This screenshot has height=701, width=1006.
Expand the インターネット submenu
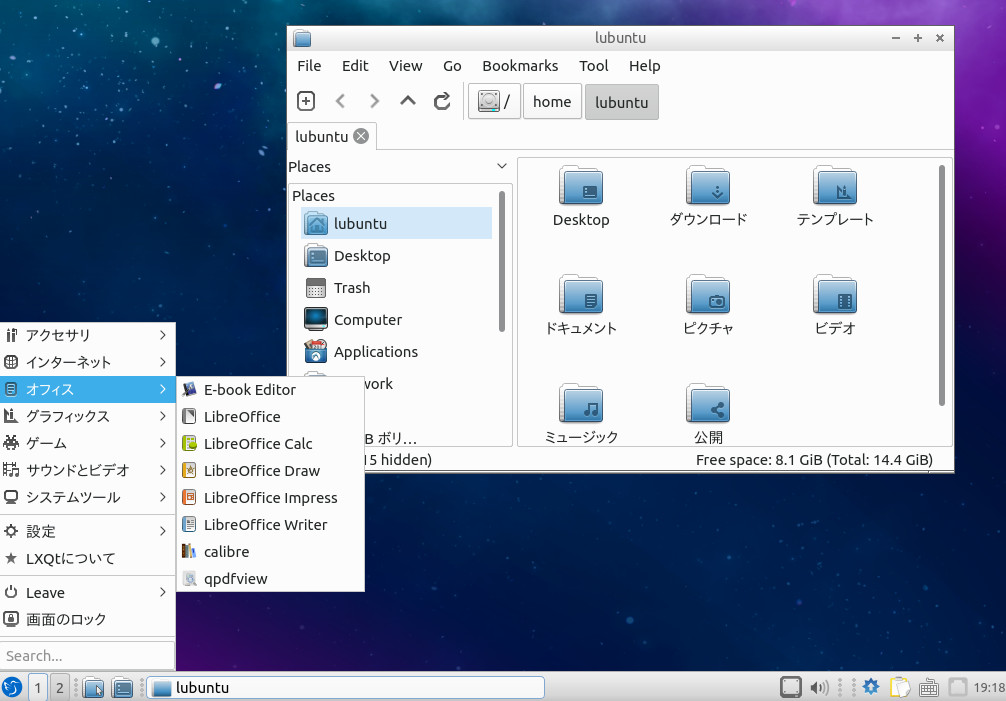[x=87, y=362]
